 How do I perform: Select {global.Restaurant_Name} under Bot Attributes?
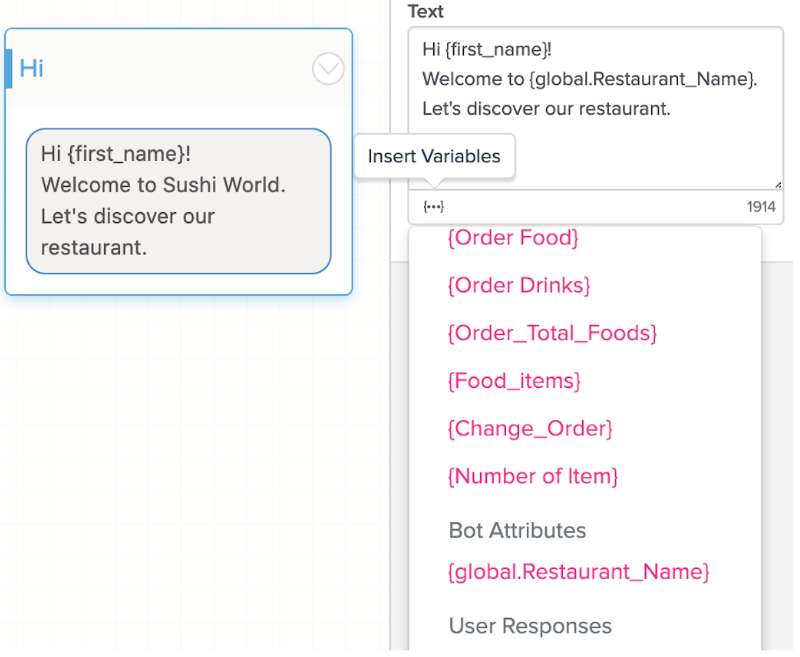point(579,572)
